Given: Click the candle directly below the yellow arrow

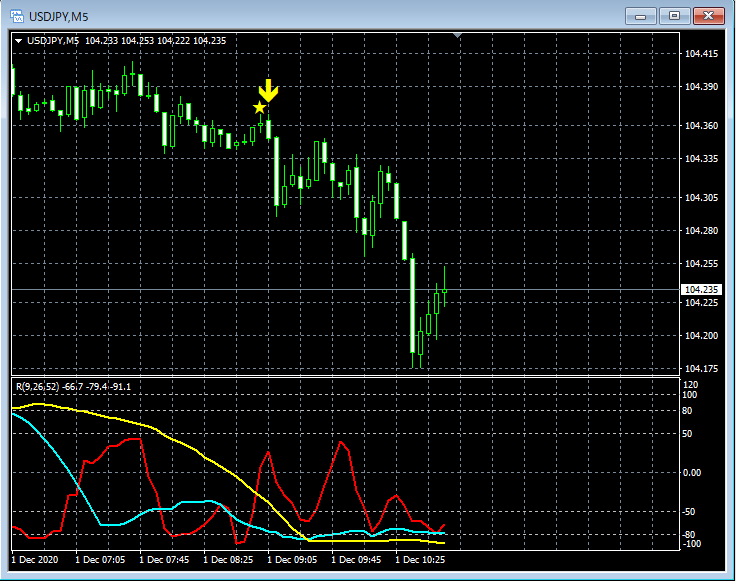Looking at the screenshot, I should tap(268, 128).
